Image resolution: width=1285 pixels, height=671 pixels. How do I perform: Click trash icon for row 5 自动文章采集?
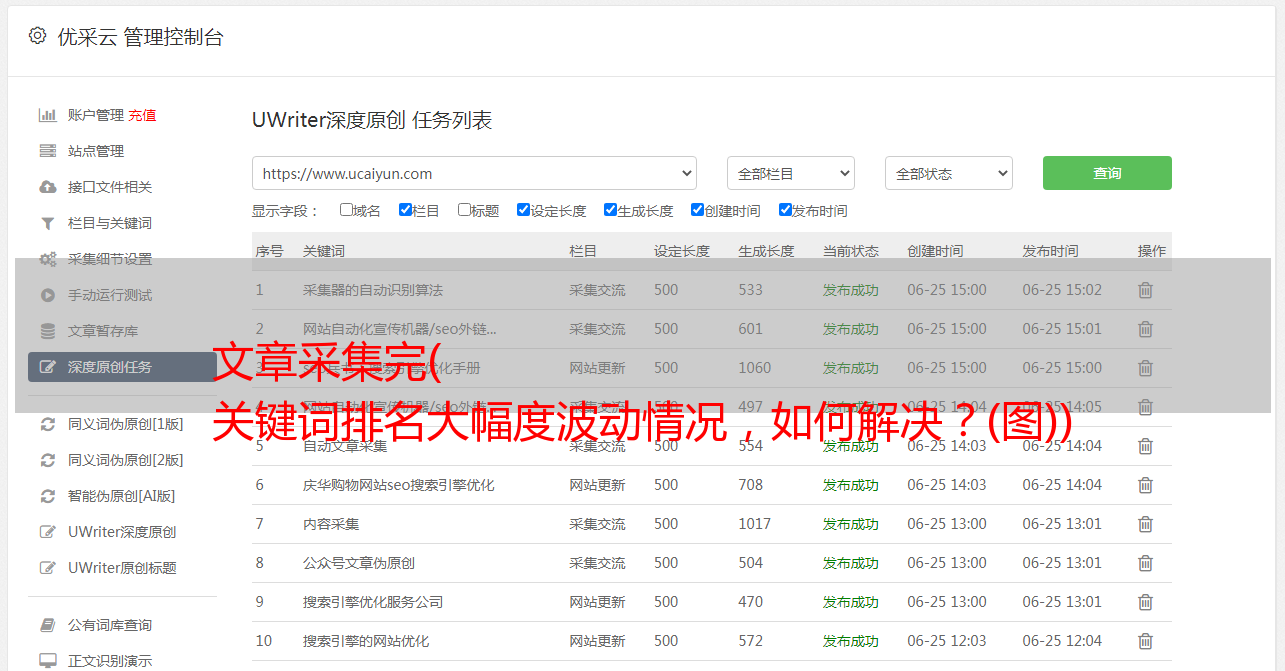coord(1146,446)
